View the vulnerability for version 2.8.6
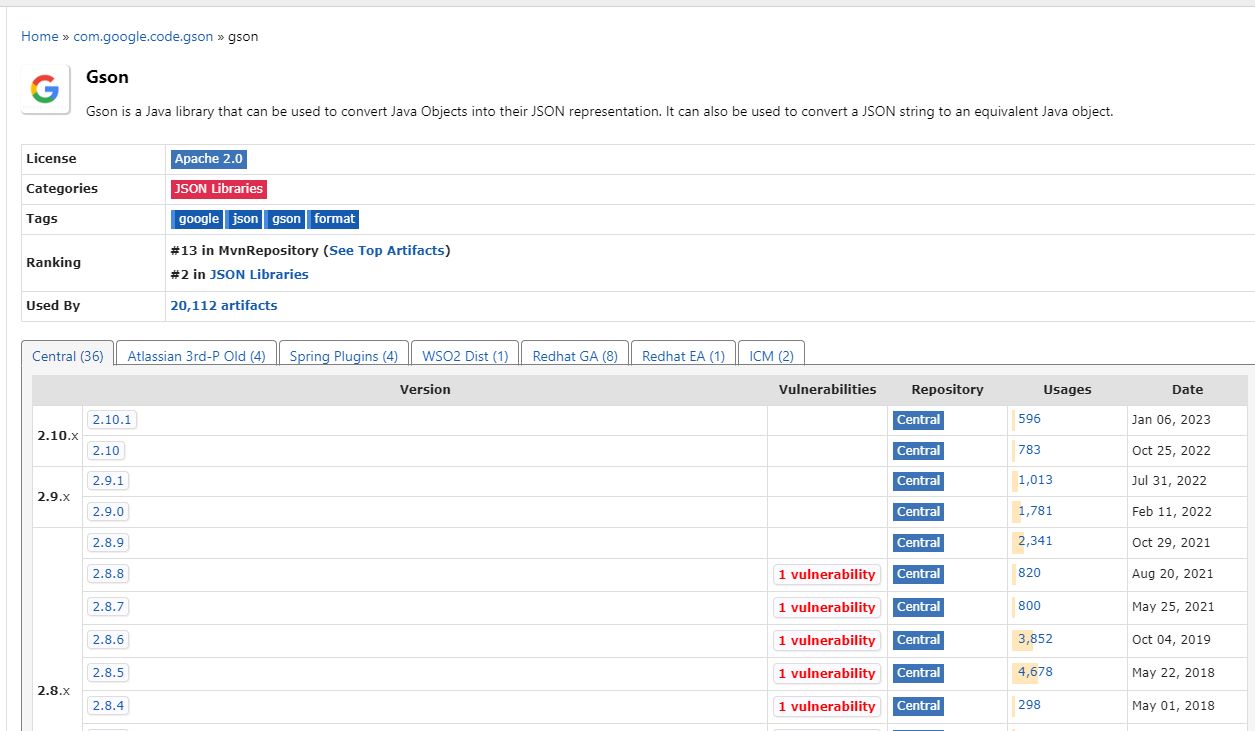Image resolution: width=1255 pixels, height=731 pixels. click(x=827, y=641)
